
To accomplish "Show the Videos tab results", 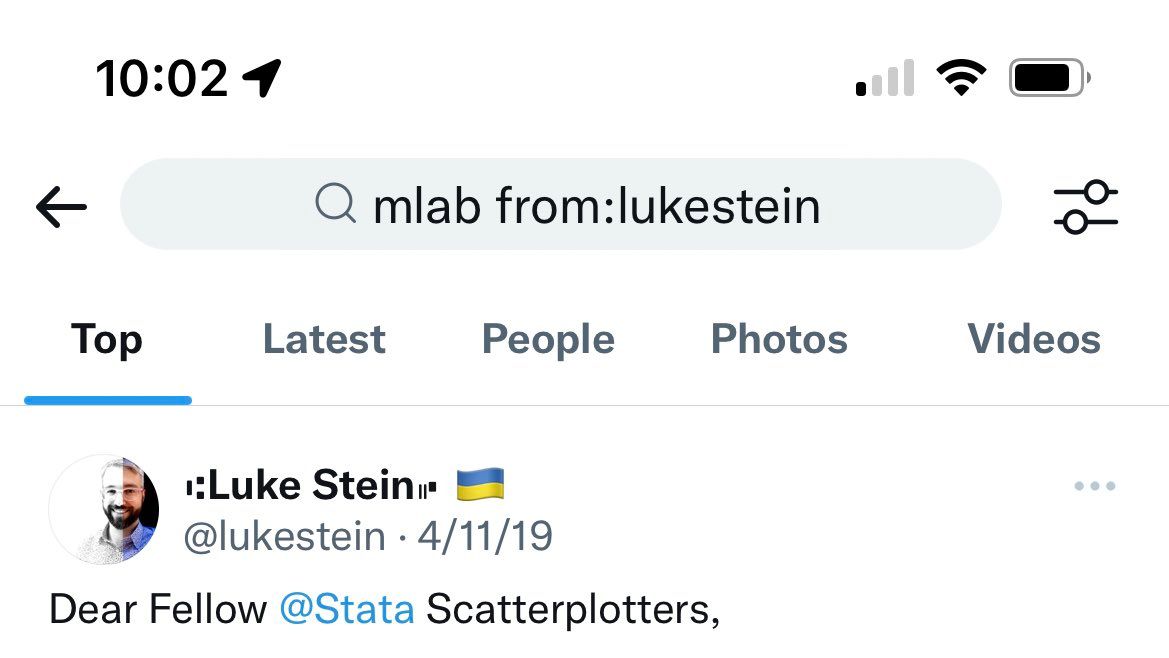I will [x=1034, y=340].
